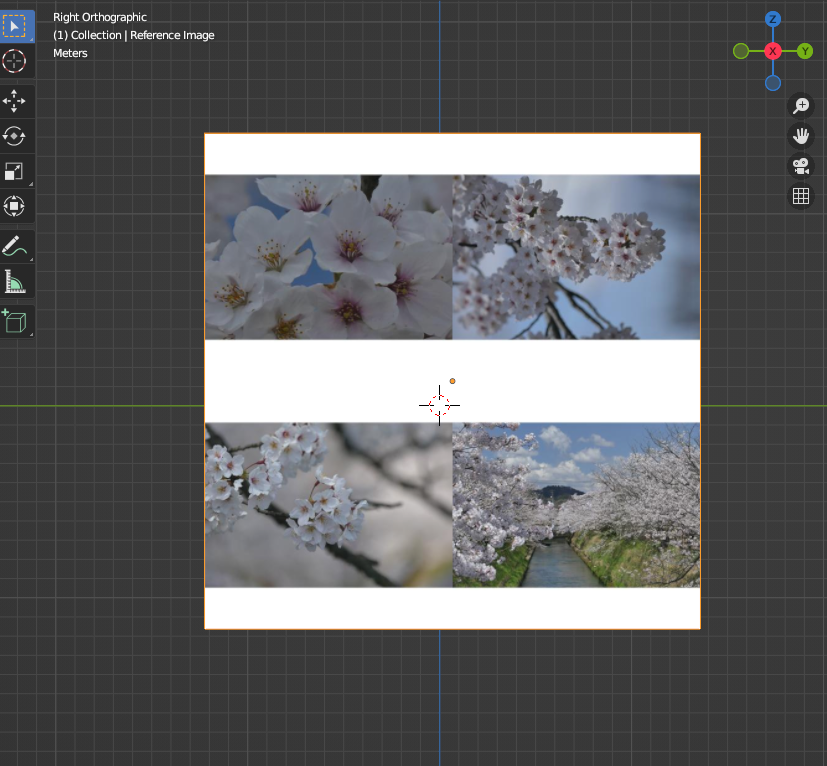Click the viewport zoom magnifier icon
The width and height of the screenshot is (827, 766).
pyautogui.click(x=800, y=105)
